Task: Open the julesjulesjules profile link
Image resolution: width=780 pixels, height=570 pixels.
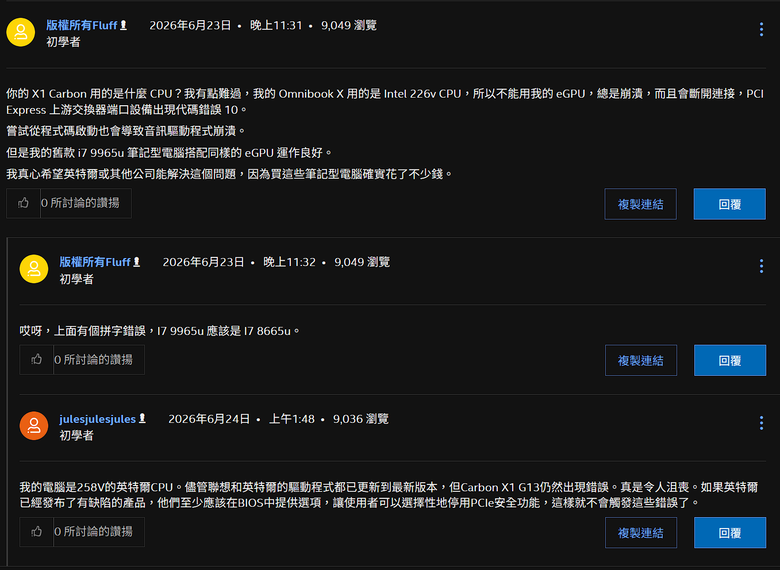Action: click(x=98, y=419)
